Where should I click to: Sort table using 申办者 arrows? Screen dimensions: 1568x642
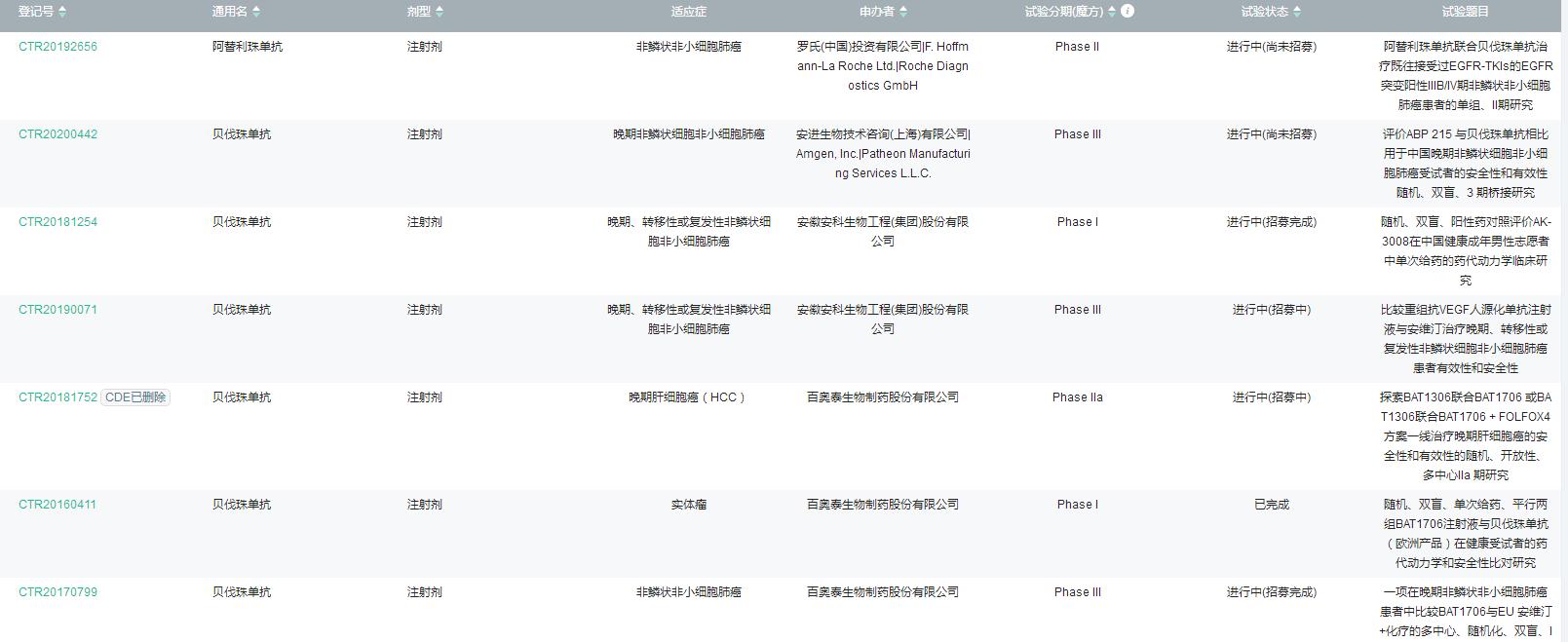(903, 12)
